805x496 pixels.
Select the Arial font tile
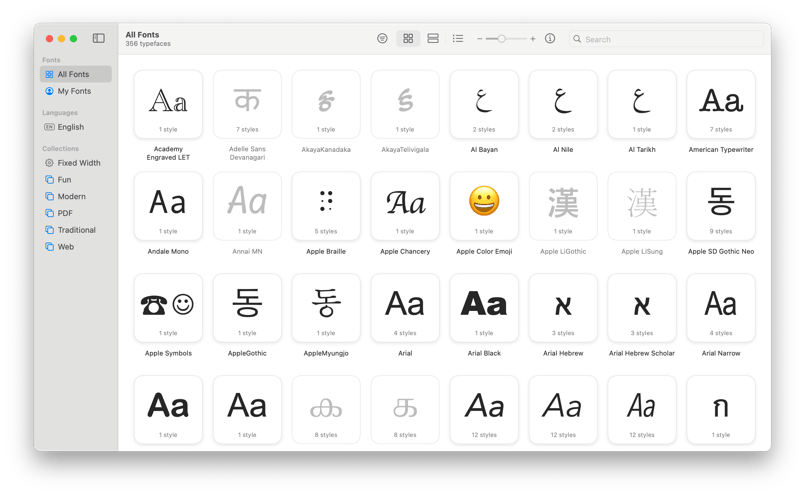[x=405, y=308]
